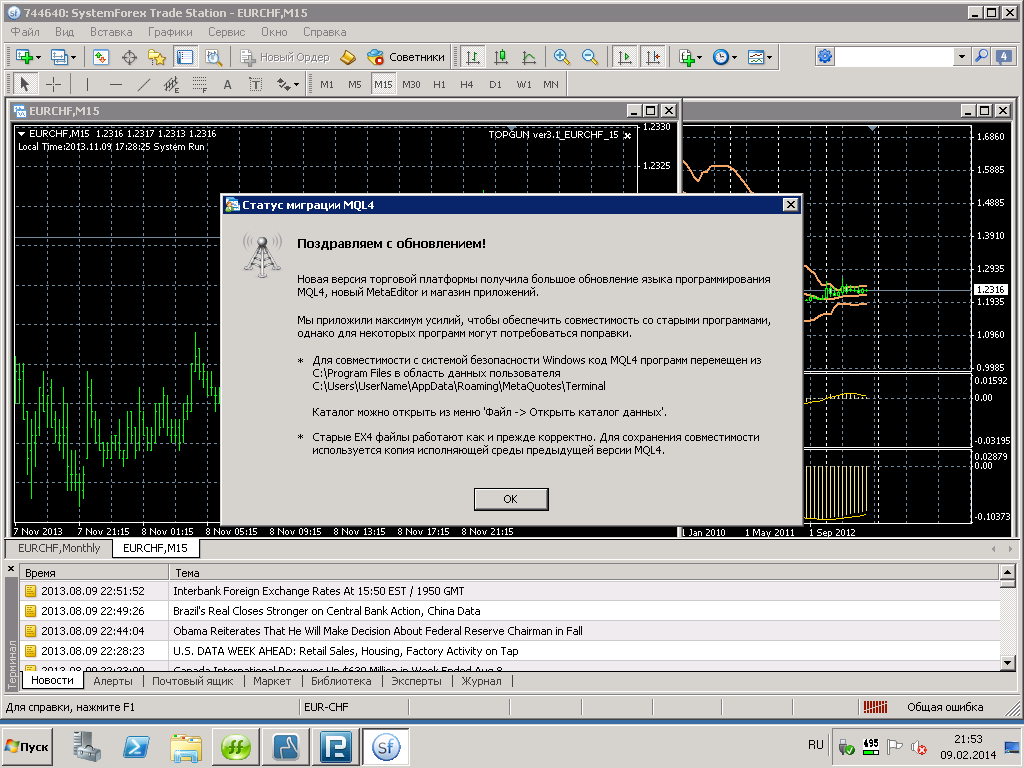Toggle chart shift
The height and width of the screenshot is (768, 1024).
tap(653, 57)
